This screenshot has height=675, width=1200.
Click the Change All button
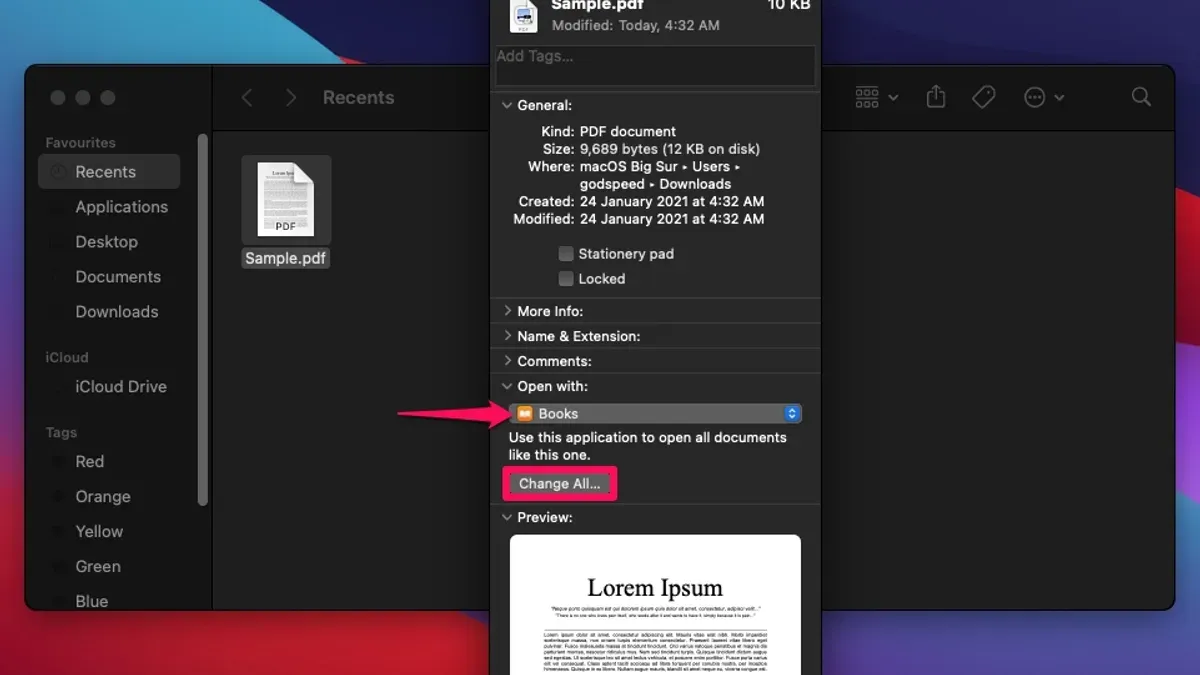pos(559,484)
